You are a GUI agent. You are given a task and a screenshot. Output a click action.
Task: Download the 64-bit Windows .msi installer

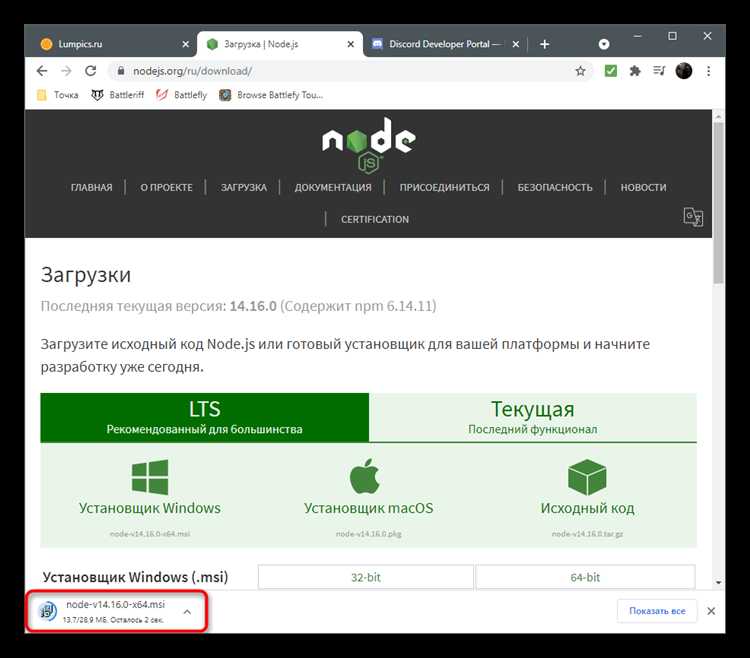(585, 577)
